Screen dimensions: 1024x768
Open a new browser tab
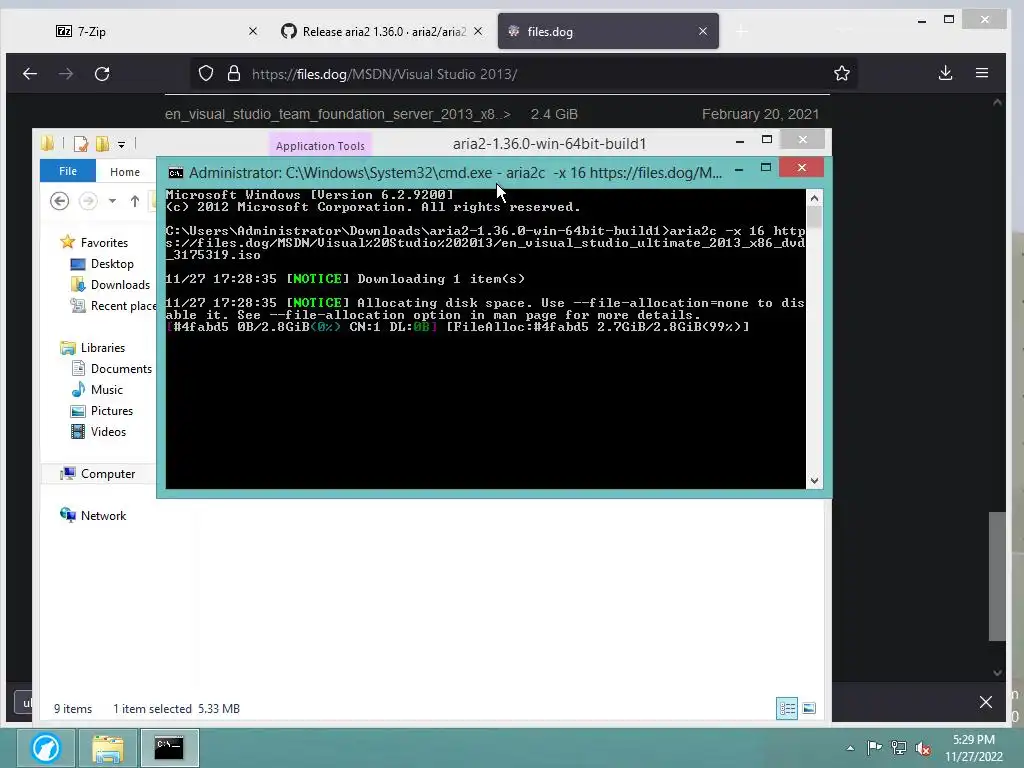tap(741, 31)
